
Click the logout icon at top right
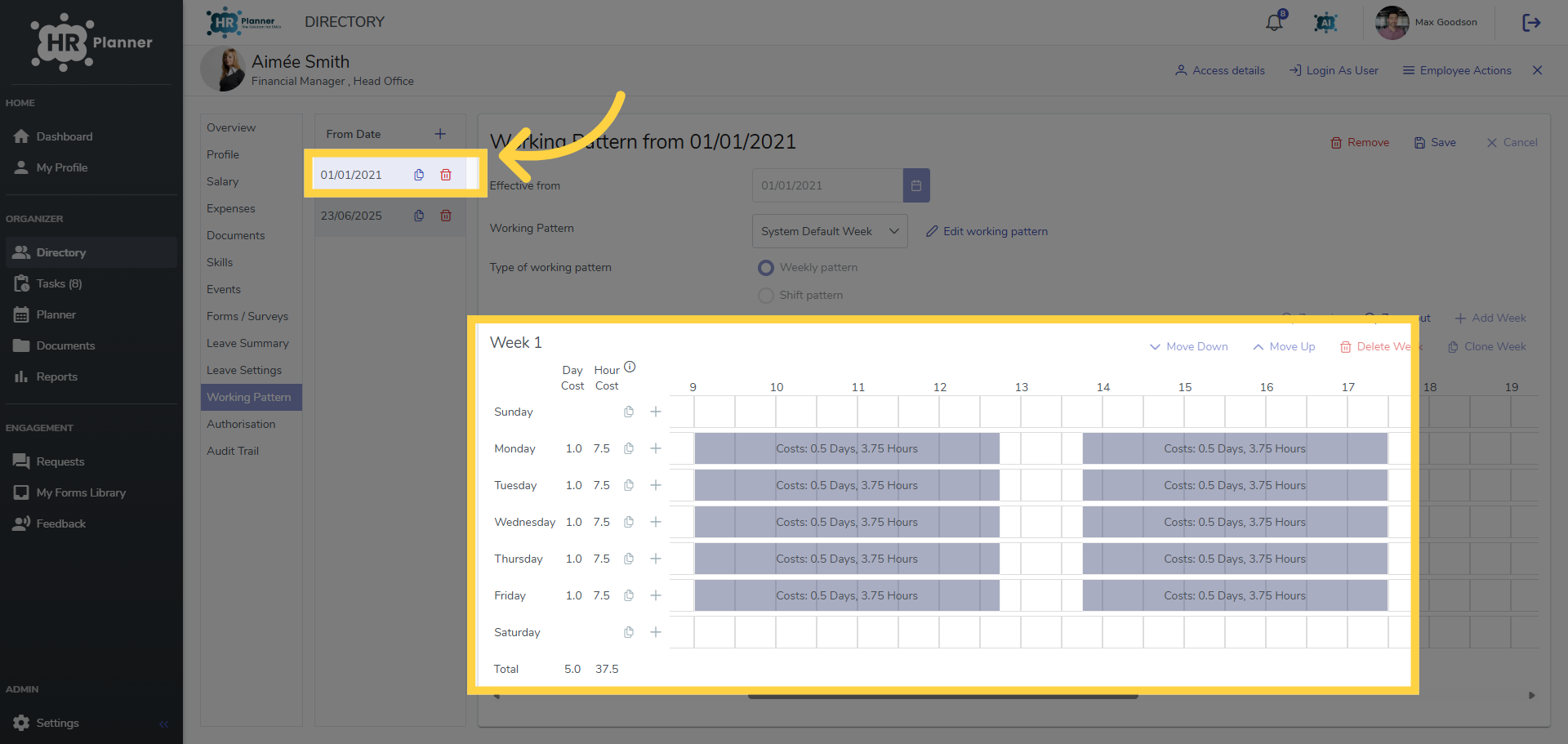coord(1531,23)
